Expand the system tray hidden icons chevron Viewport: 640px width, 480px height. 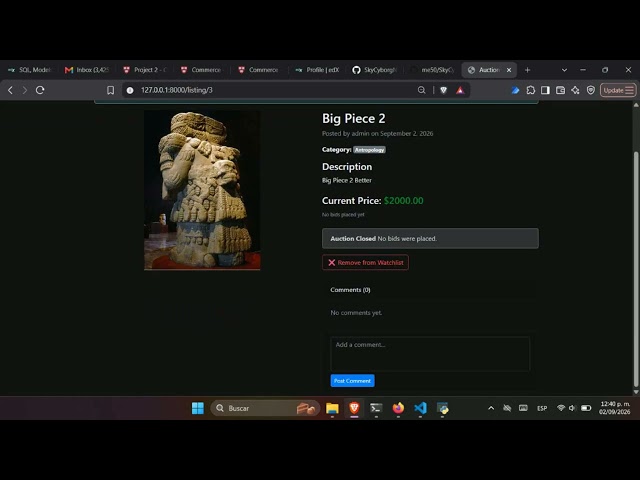(x=491, y=408)
